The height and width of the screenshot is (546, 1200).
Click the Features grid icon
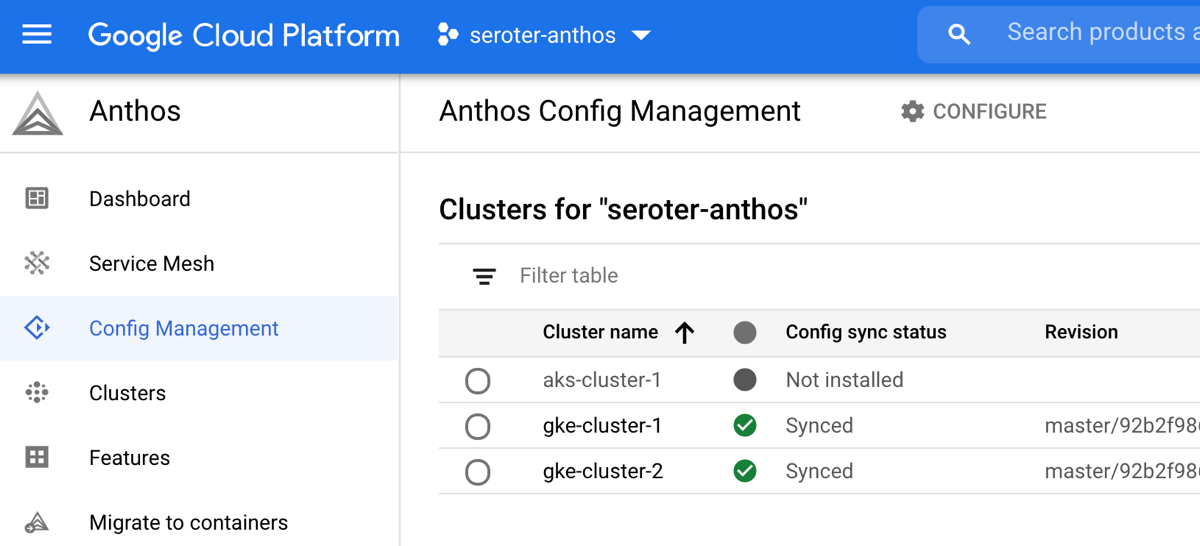tap(37, 458)
